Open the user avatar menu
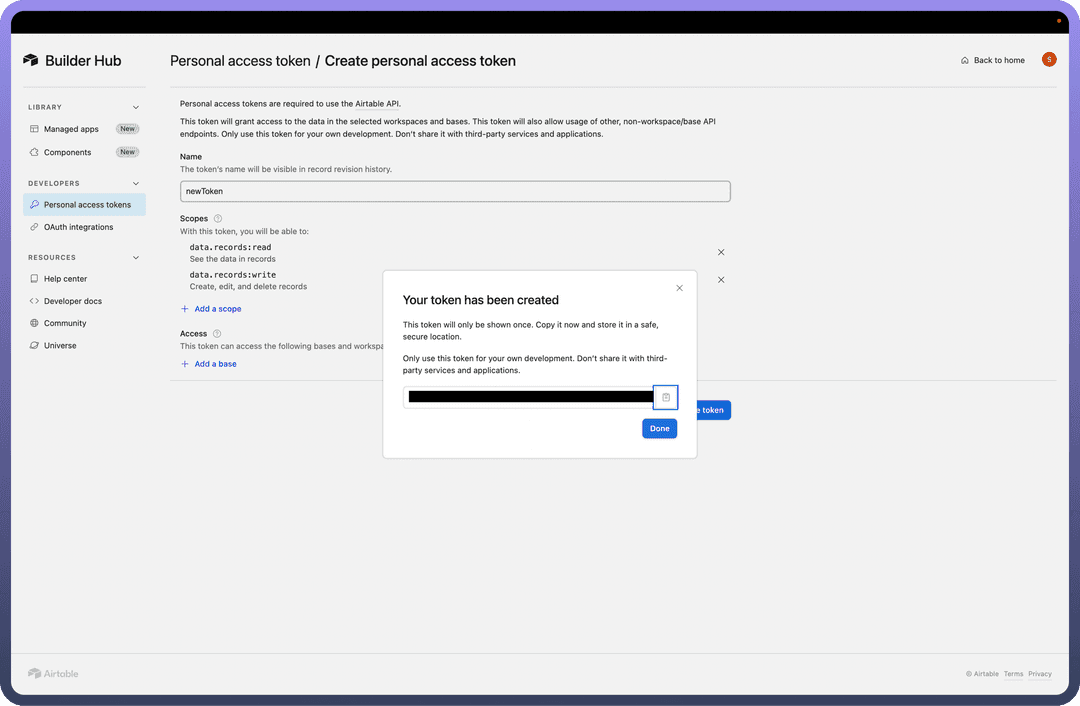Screen dimensions: 1080x706 click(x=1048, y=60)
